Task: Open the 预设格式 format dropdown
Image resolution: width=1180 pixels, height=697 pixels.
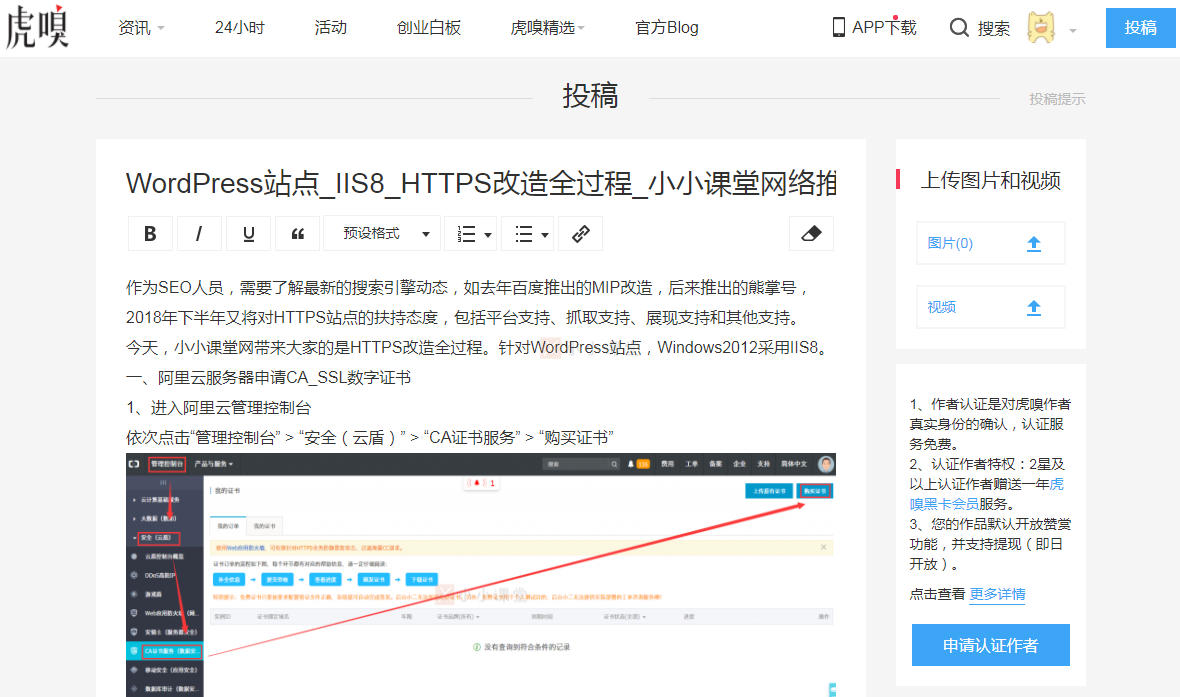Action: tap(382, 234)
